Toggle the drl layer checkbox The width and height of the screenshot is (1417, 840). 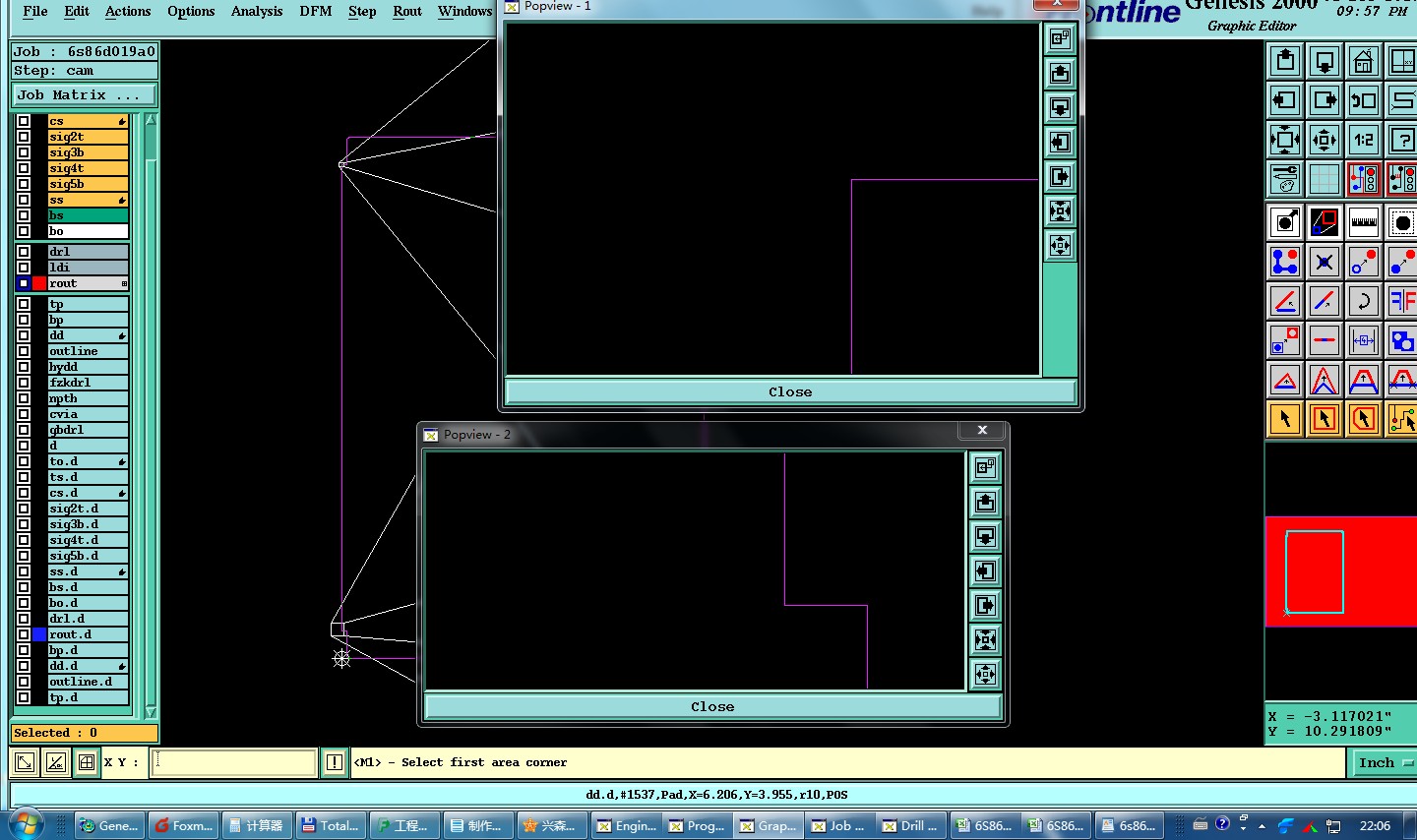point(24,252)
